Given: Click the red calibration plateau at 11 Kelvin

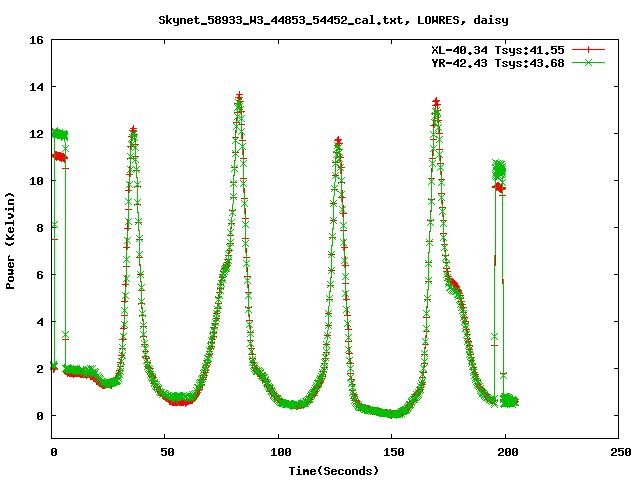Looking at the screenshot, I should pyautogui.click(x=60, y=157).
